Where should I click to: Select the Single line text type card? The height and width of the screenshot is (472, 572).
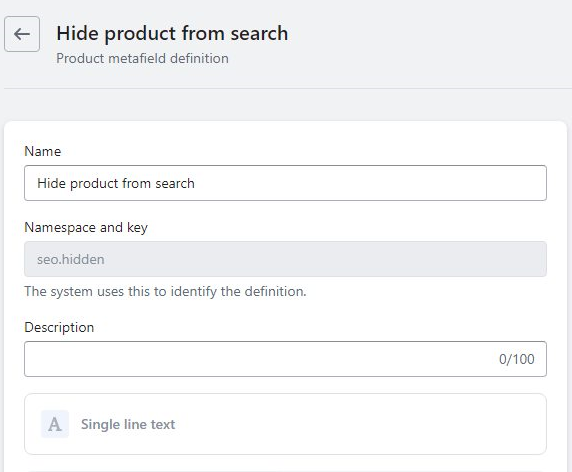pyautogui.click(x=285, y=424)
